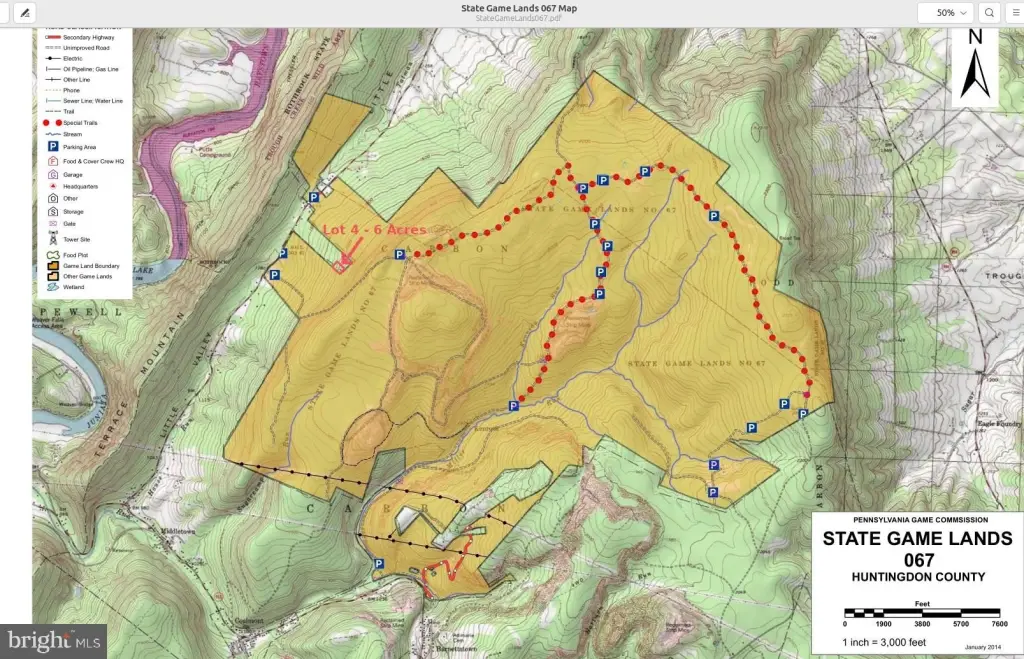The image size is (1024, 659).
Task: Click the Food Plot legend outline icon
Action: click(51, 256)
